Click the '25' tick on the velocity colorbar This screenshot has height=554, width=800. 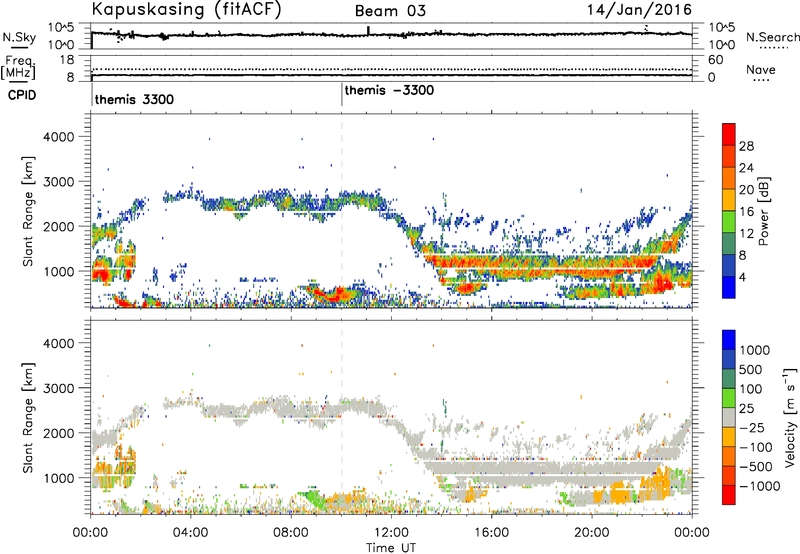pos(747,408)
